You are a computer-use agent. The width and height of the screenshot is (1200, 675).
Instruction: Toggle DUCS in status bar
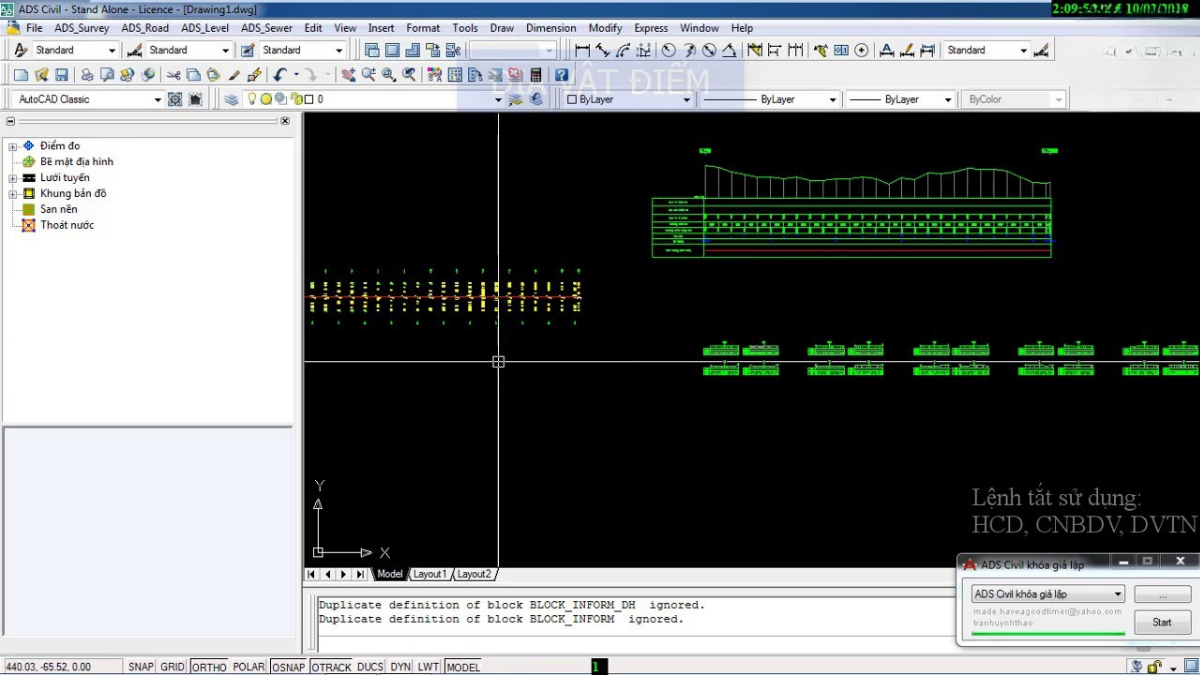pyautogui.click(x=370, y=667)
